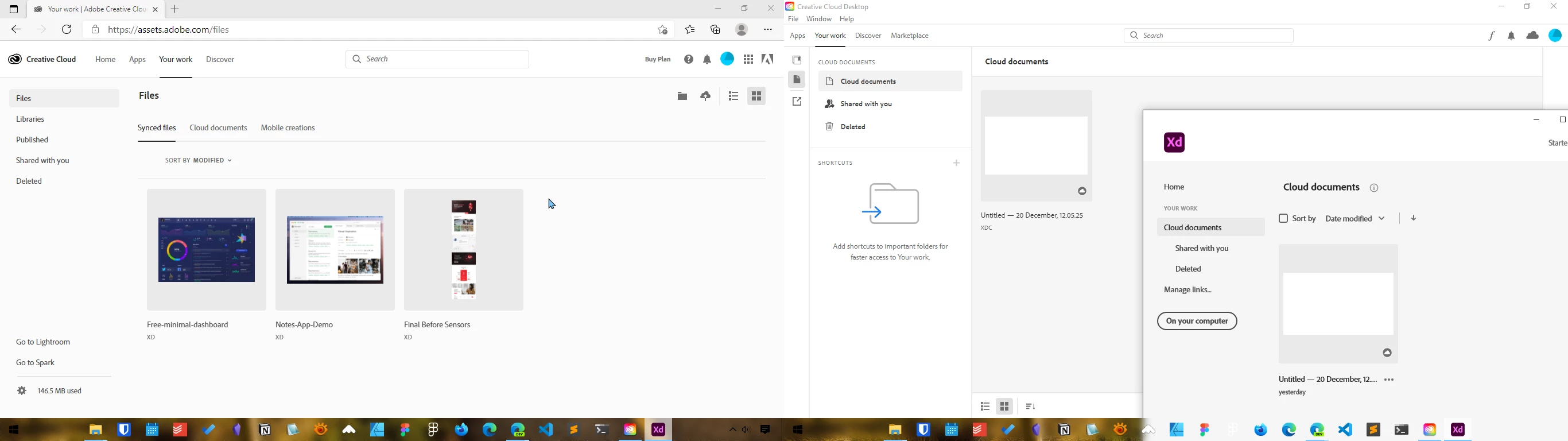Screen dimensions: 1568x441
Task: Click Go to Spark link
Action: pyautogui.click(x=36, y=363)
